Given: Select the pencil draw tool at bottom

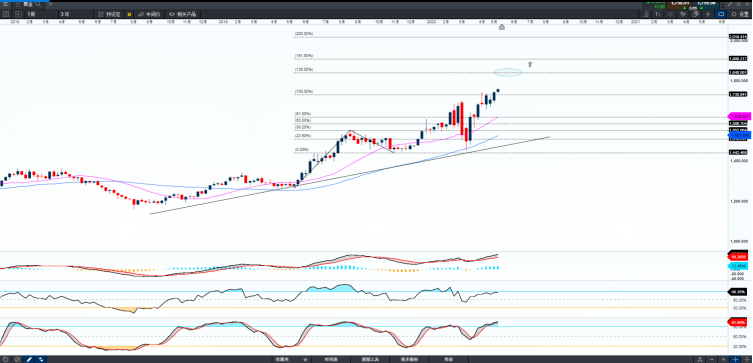Looking at the screenshot, I should click(29, 359).
